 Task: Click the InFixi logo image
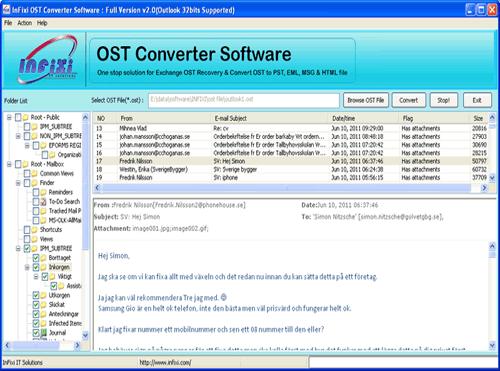[48, 59]
